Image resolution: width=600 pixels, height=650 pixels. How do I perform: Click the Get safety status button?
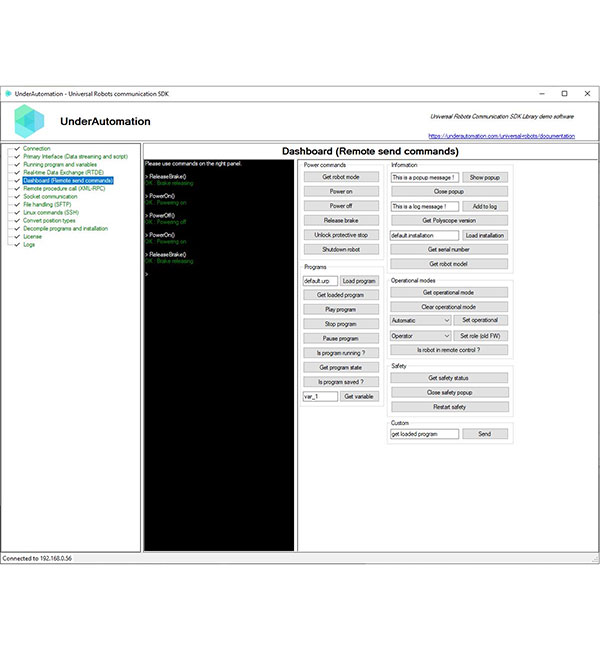(x=449, y=378)
